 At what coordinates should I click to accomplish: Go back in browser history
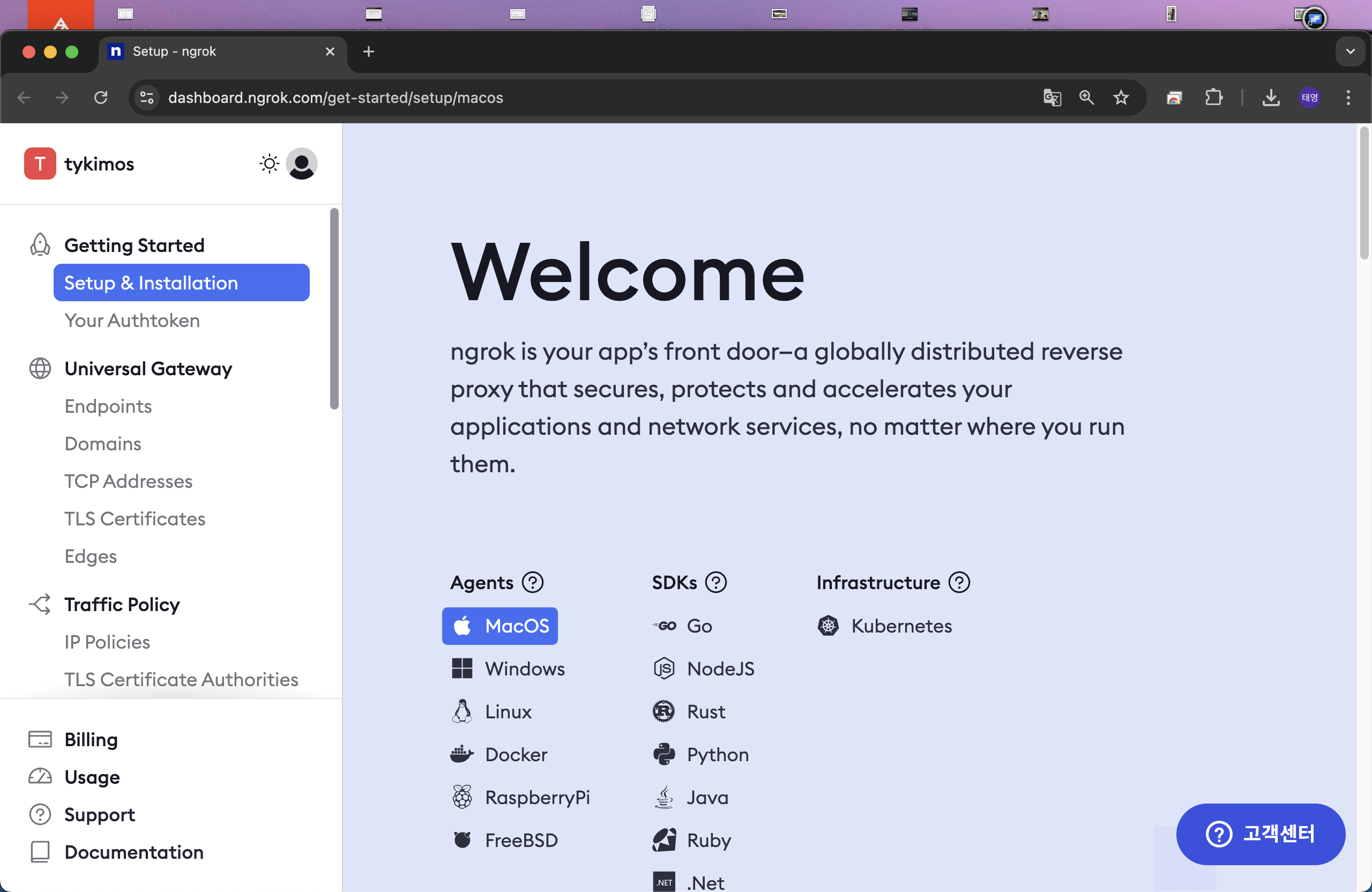(24, 98)
